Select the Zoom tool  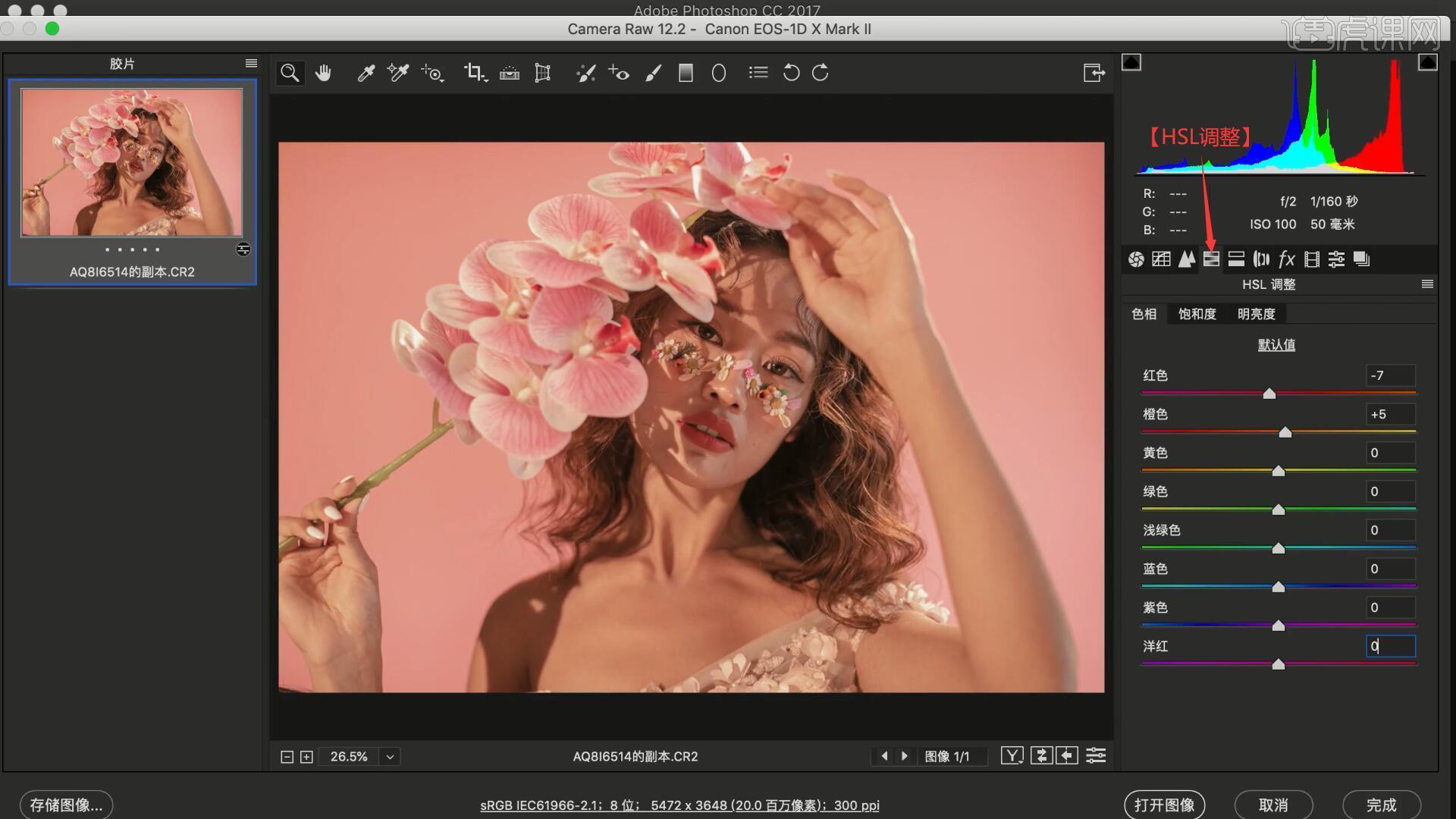pos(289,73)
